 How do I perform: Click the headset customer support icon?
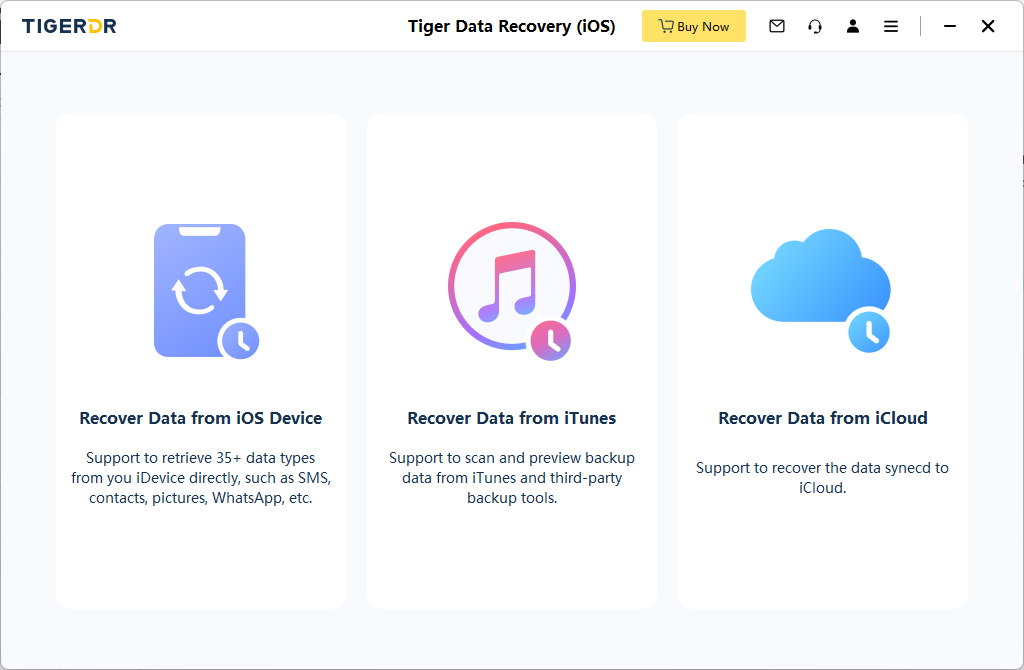pyautogui.click(x=815, y=27)
